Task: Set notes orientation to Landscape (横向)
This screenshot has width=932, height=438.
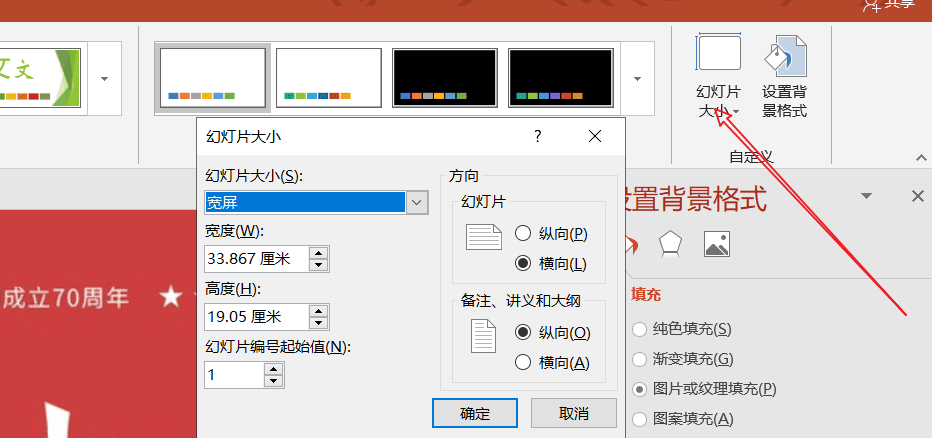Action: [522, 362]
